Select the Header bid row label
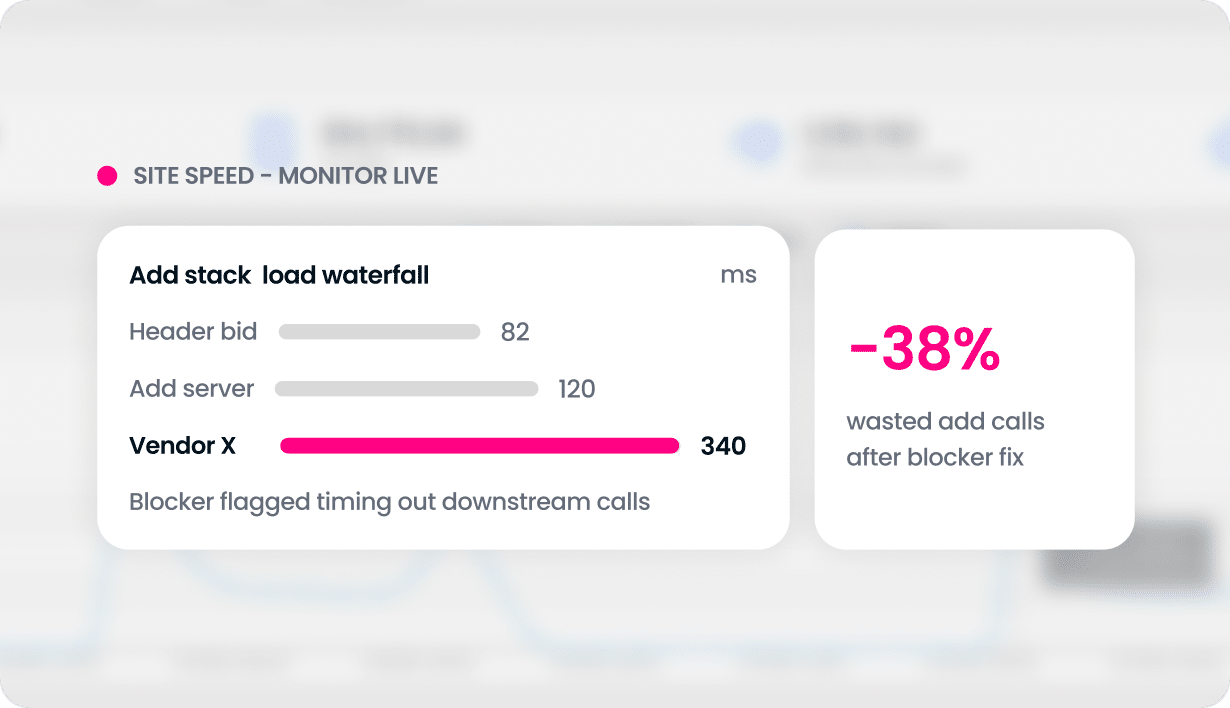 pos(193,332)
